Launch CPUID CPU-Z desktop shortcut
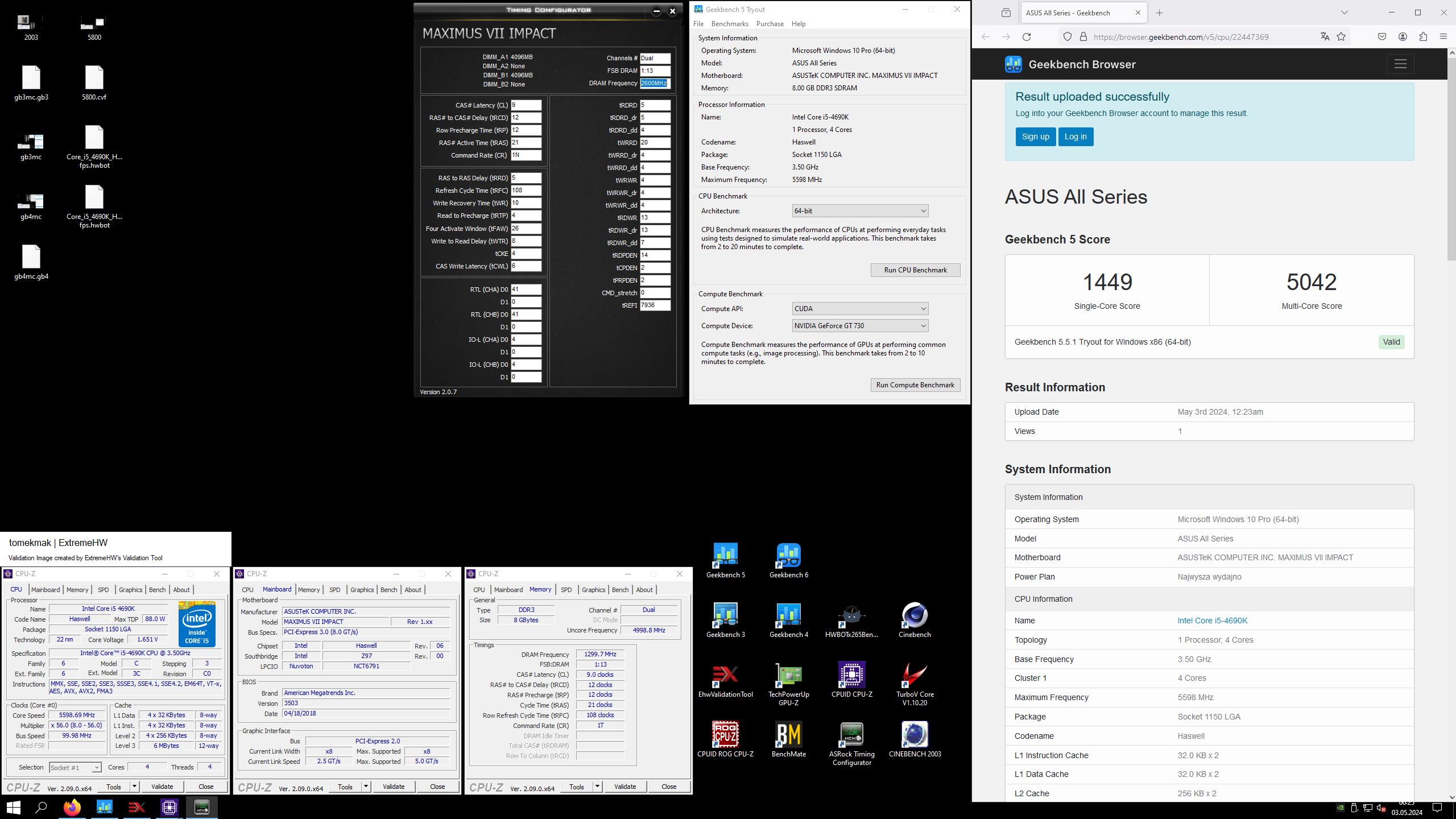Viewport: 1456px width, 819px height. click(851, 680)
